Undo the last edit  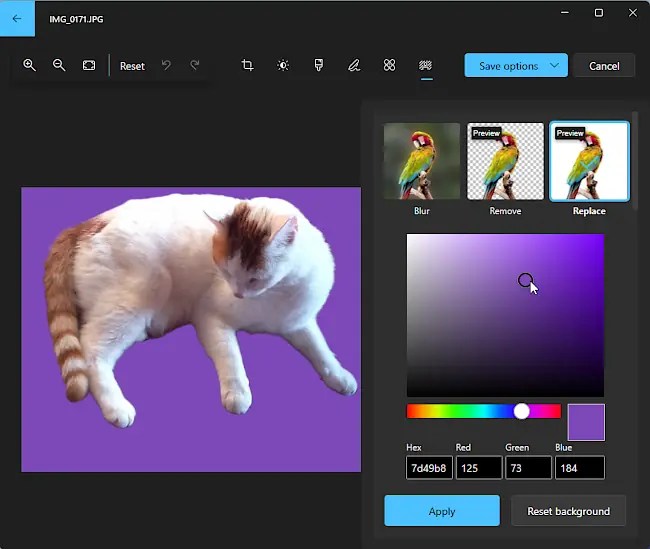tap(166, 65)
